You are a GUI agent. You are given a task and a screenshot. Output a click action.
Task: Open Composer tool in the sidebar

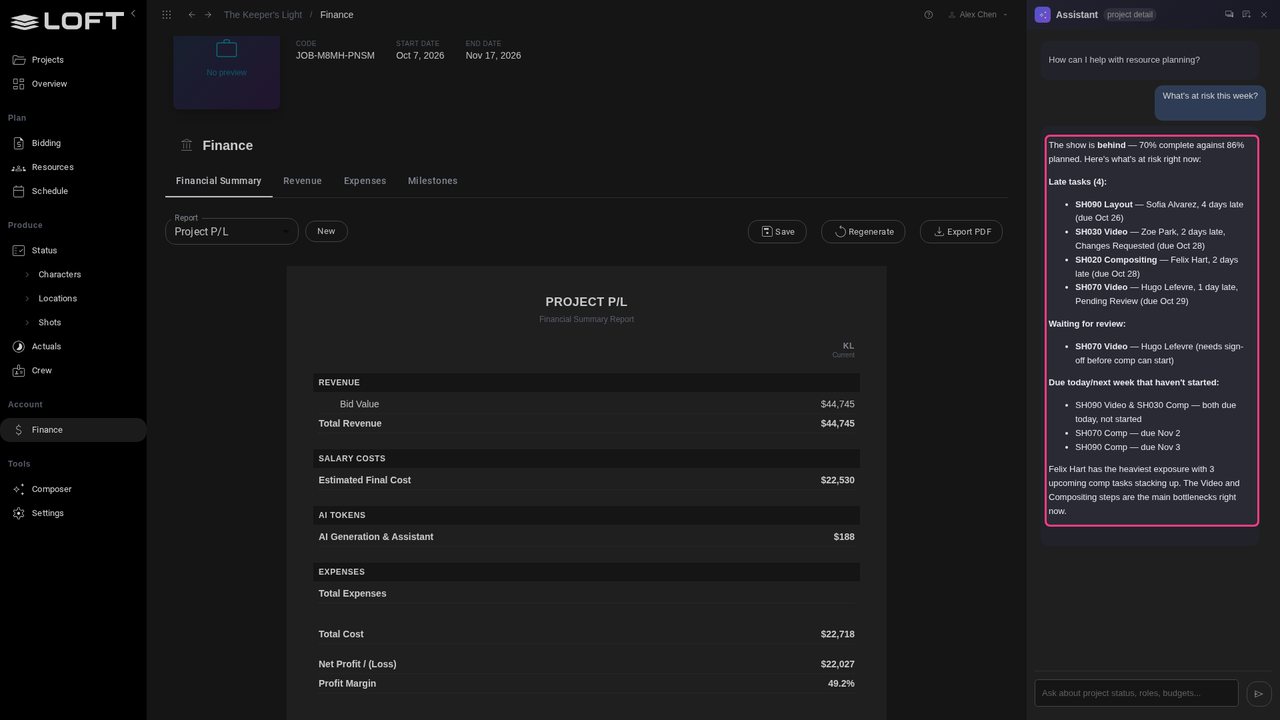click(x=73, y=489)
